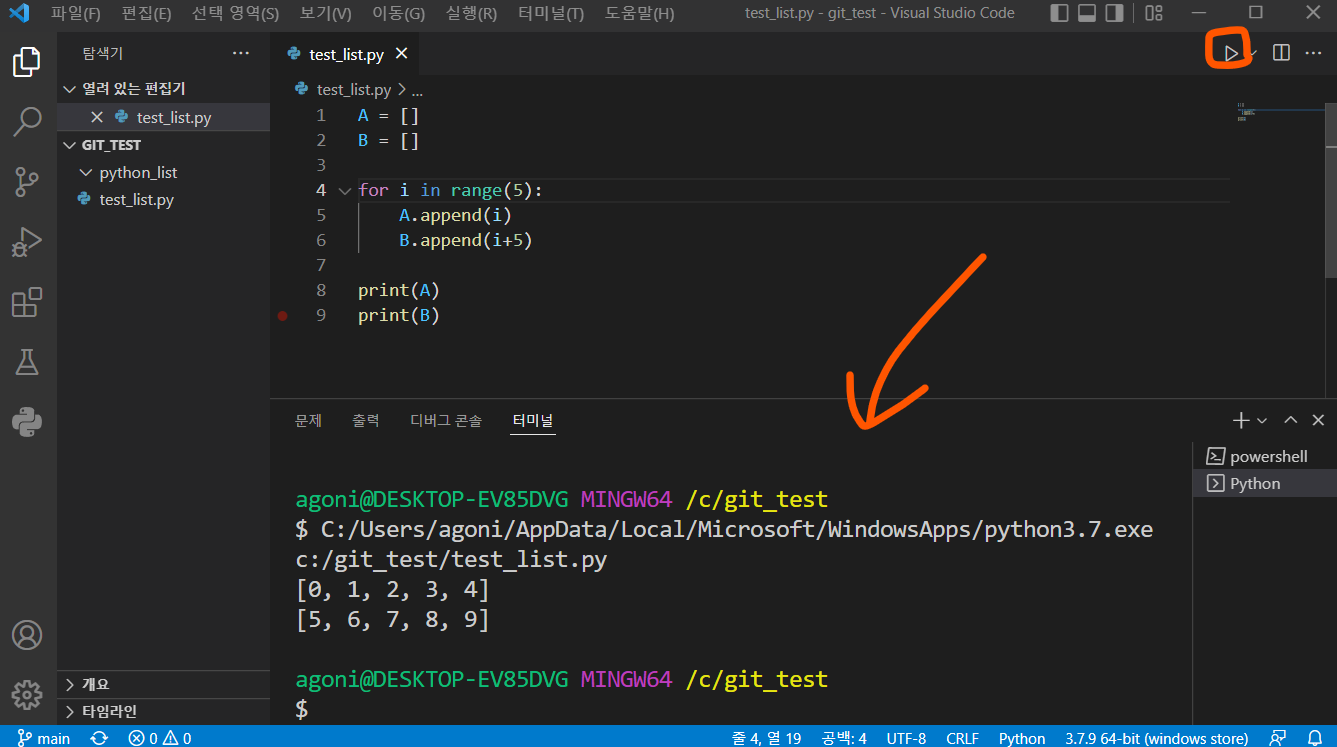Close the test_list.py editor tab
Image resolution: width=1337 pixels, height=747 pixels.
point(402,54)
